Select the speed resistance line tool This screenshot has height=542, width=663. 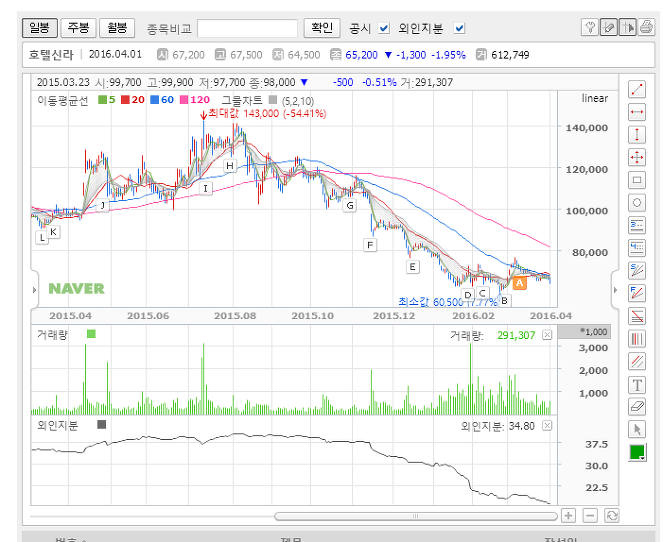[x=637, y=271]
